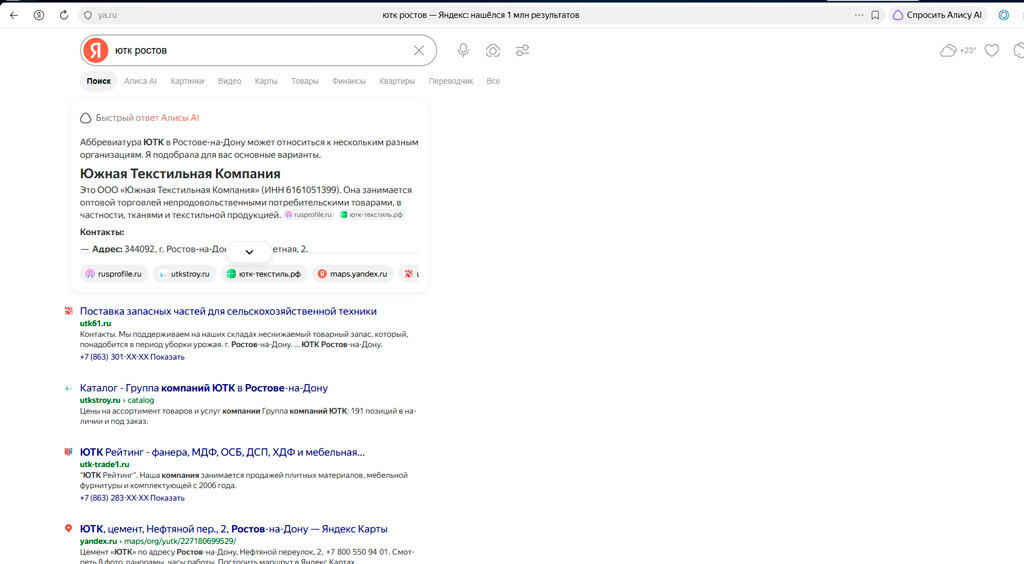The height and width of the screenshot is (564, 1024).
Task: Click the shield site protection icon
Action: pos(88,15)
